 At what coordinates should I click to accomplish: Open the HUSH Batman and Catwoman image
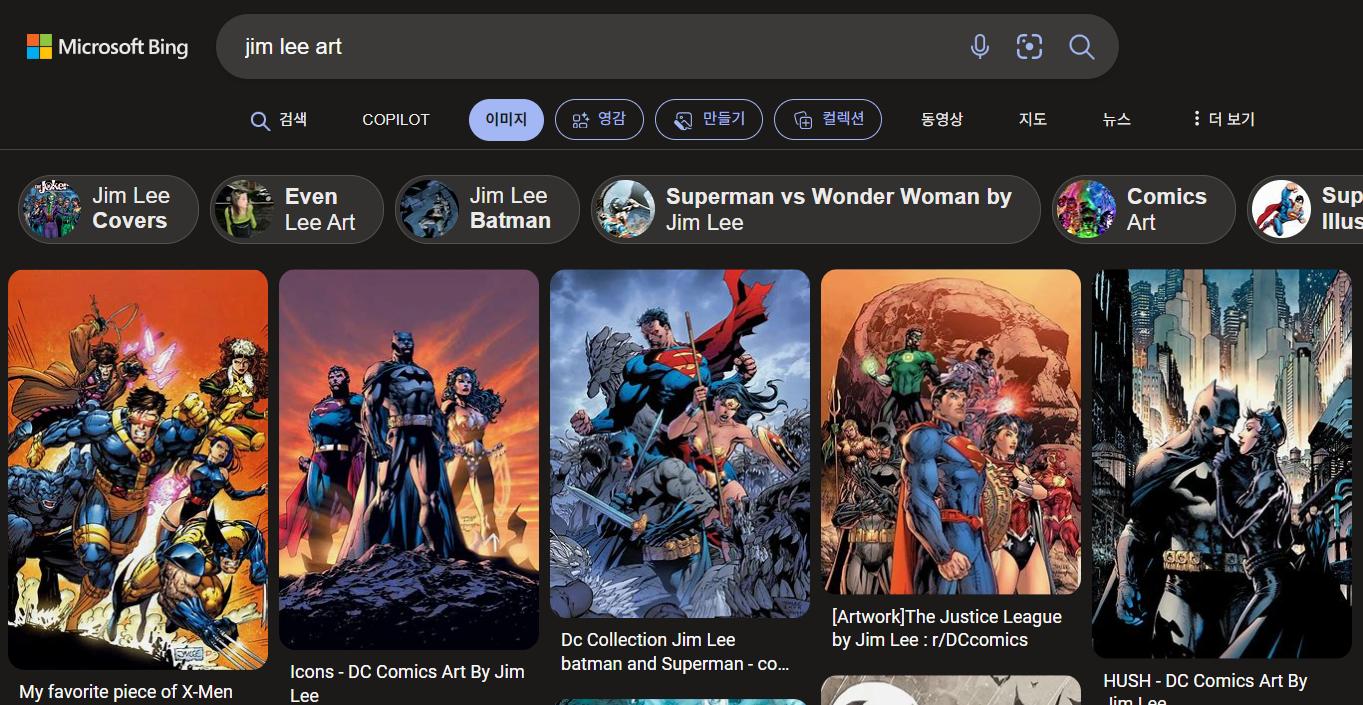(x=1222, y=464)
